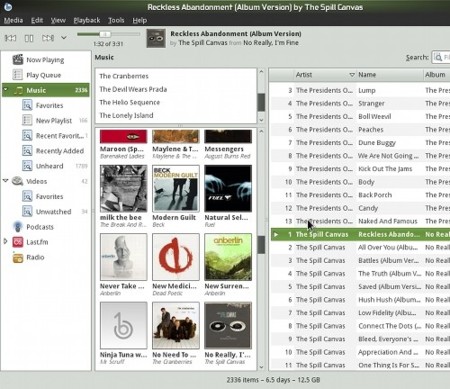
Task: Sort tracks by Artist column header
Action: 325,75
